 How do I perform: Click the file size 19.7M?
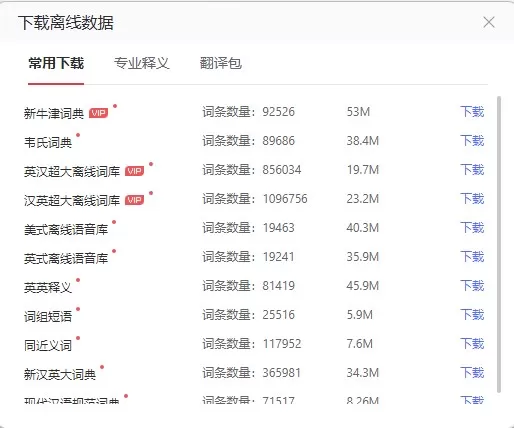click(363, 170)
